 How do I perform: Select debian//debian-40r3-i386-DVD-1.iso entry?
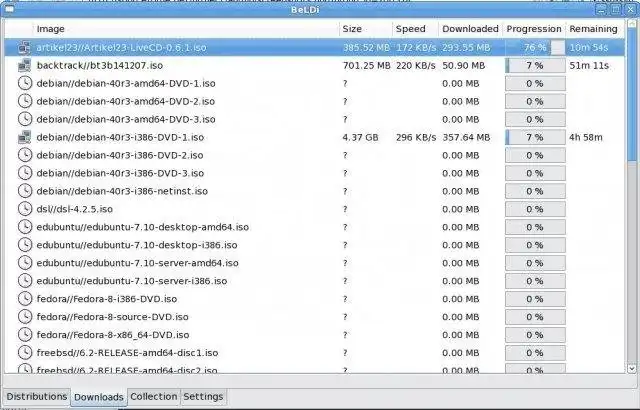120,137
